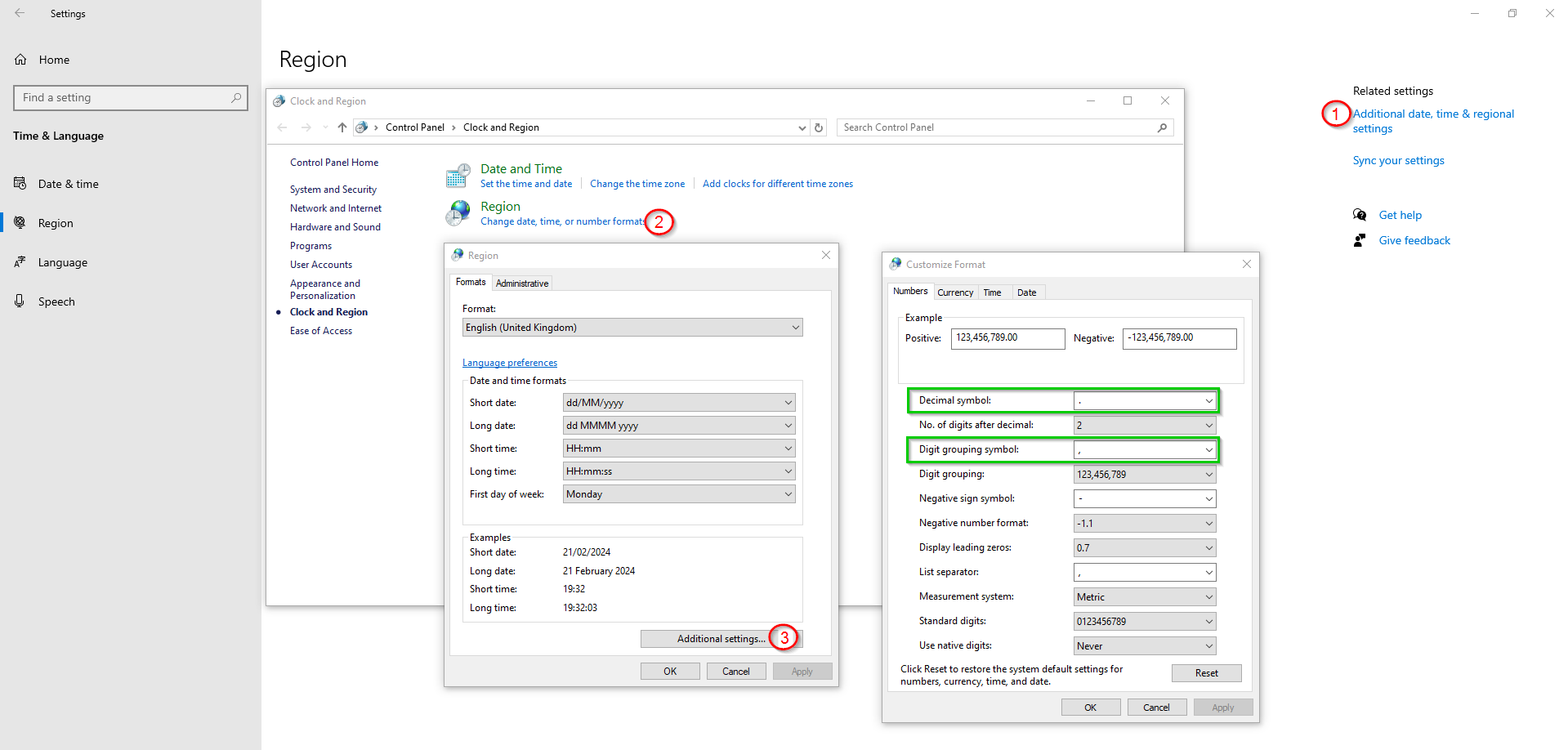Screen dimensions: 1568x750
Task: Switch to the Currency tab
Action: [x=955, y=292]
